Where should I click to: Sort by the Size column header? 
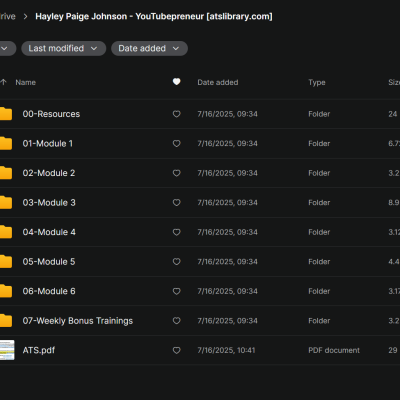[x=394, y=82]
